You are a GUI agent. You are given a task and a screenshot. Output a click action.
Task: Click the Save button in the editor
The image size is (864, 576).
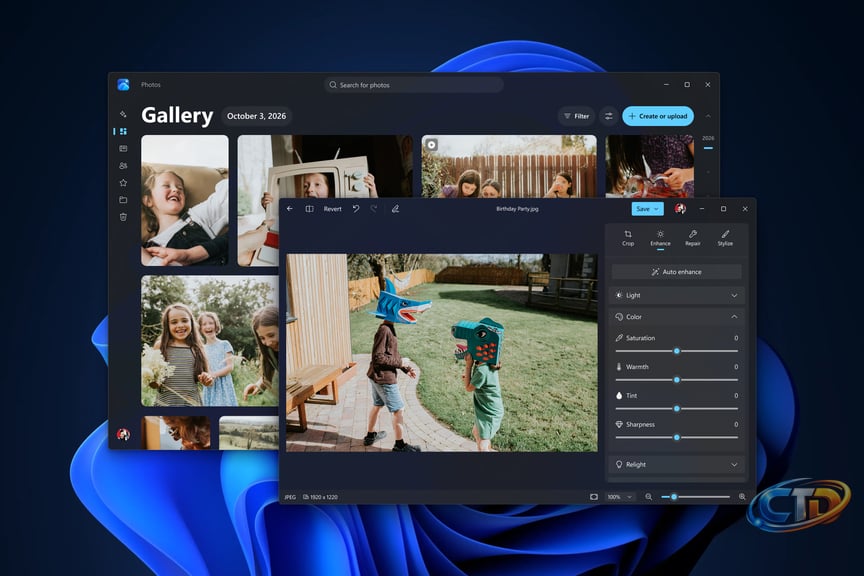tap(642, 209)
